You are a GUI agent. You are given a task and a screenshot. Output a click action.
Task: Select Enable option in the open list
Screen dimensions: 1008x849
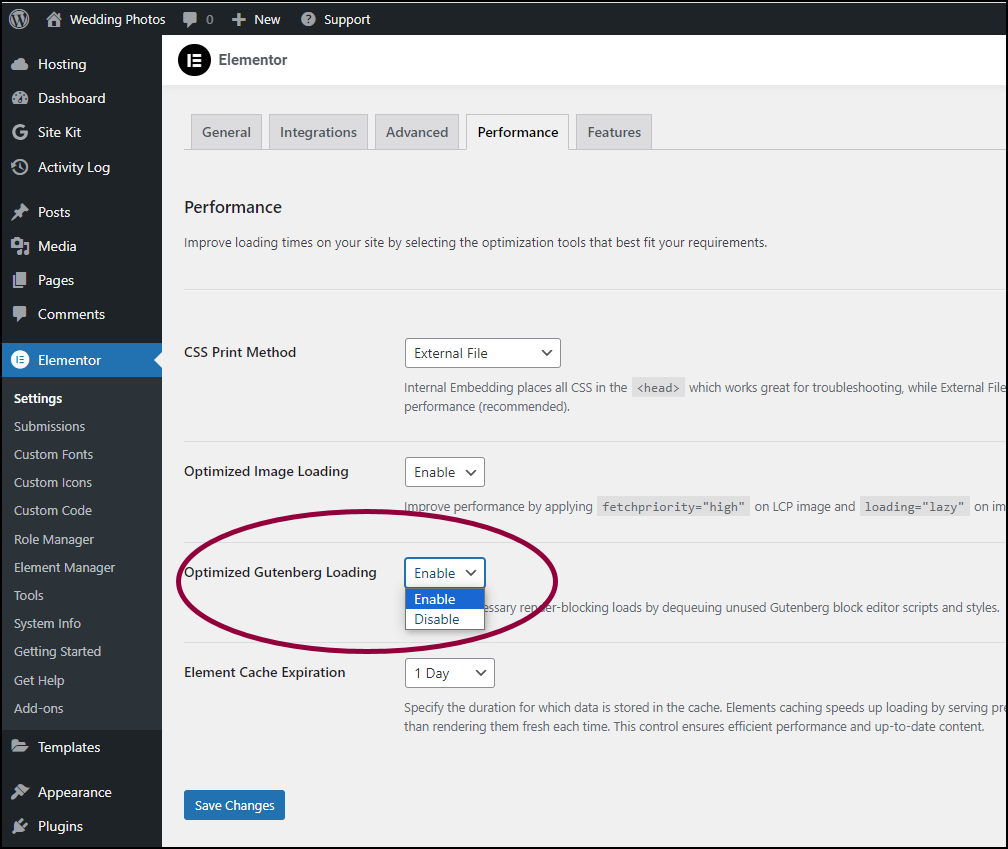tap(445, 599)
